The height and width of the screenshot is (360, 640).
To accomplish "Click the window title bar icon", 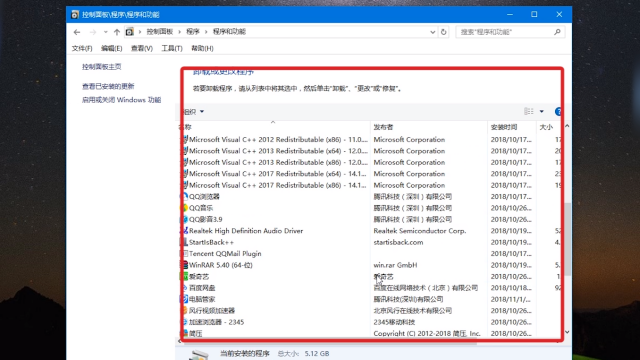I will point(75,15).
